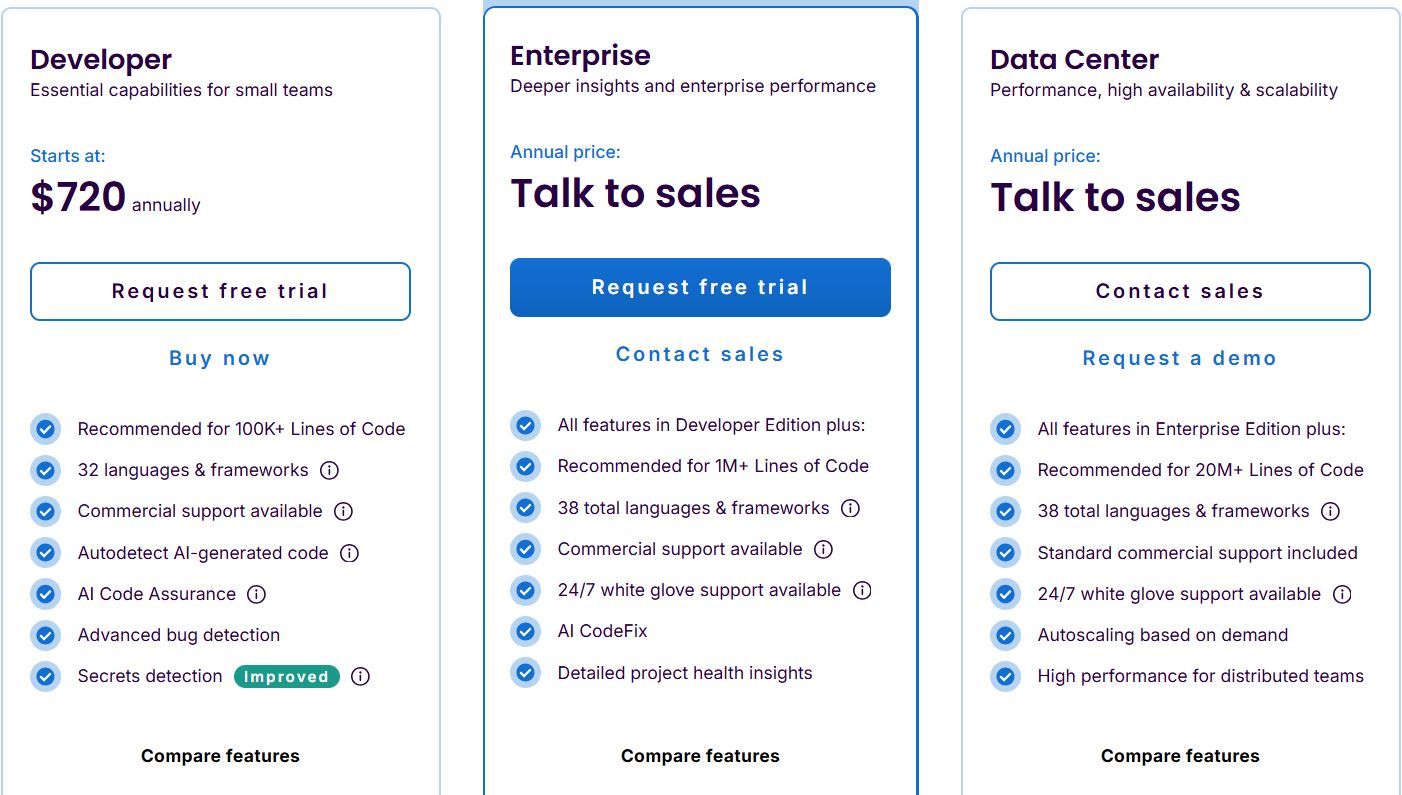The height and width of the screenshot is (795, 1402).
Task: Open Compare features under Enterprise plan
Action: click(700, 756)
